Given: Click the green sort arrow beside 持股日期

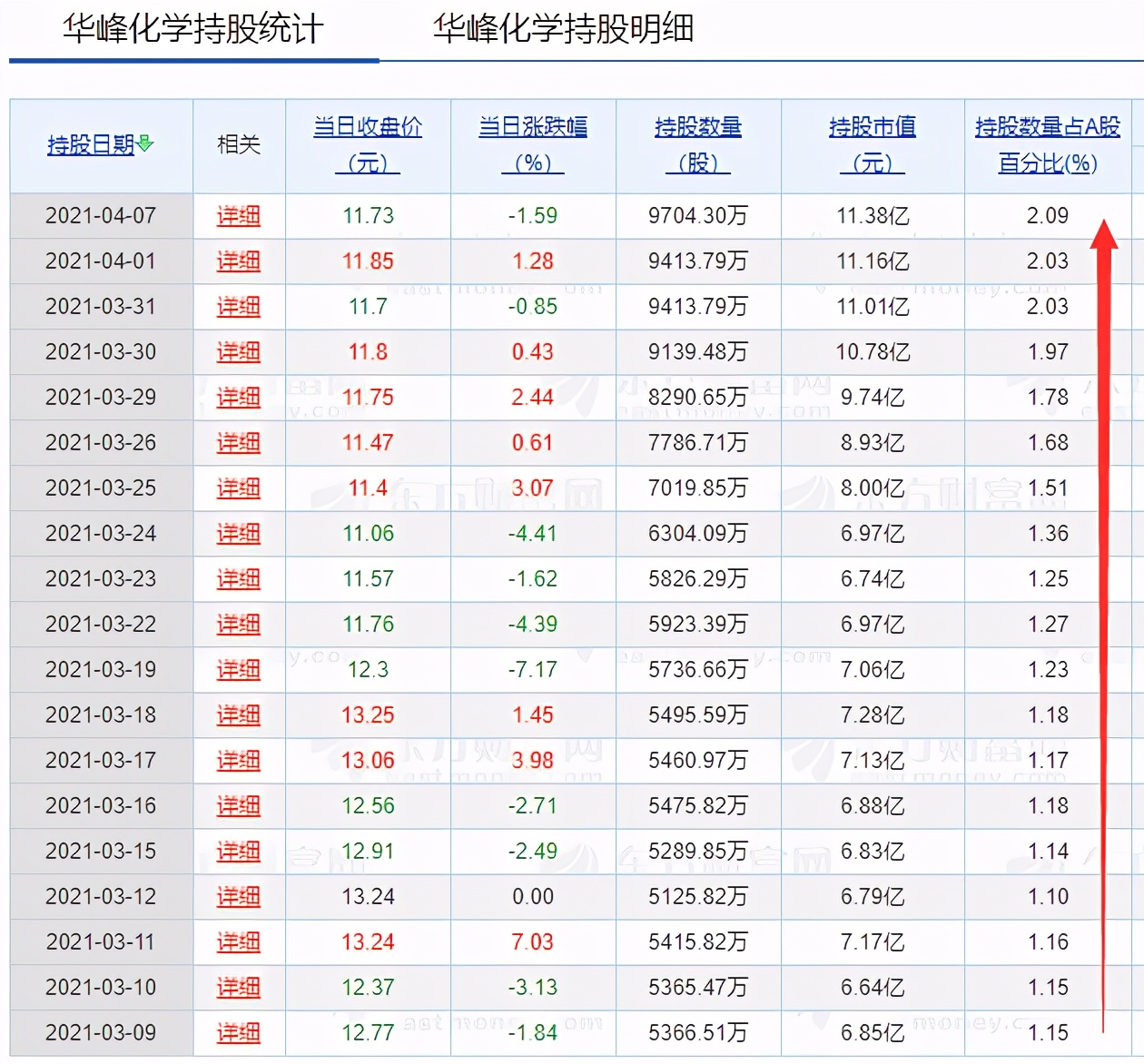Looking at the screenshot, I should pos(145,143).
